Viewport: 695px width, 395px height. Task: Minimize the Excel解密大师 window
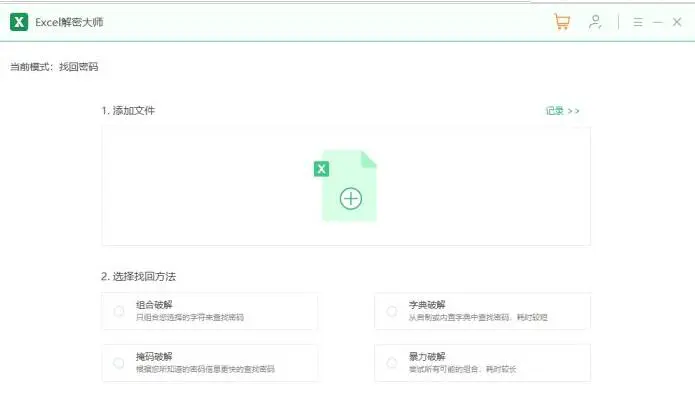[658, 22]
